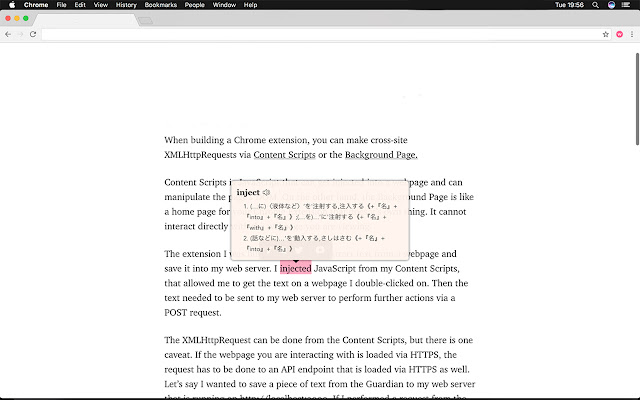The image size is (640, 400).
Task: Go back to the previous page
Action: 8,34
